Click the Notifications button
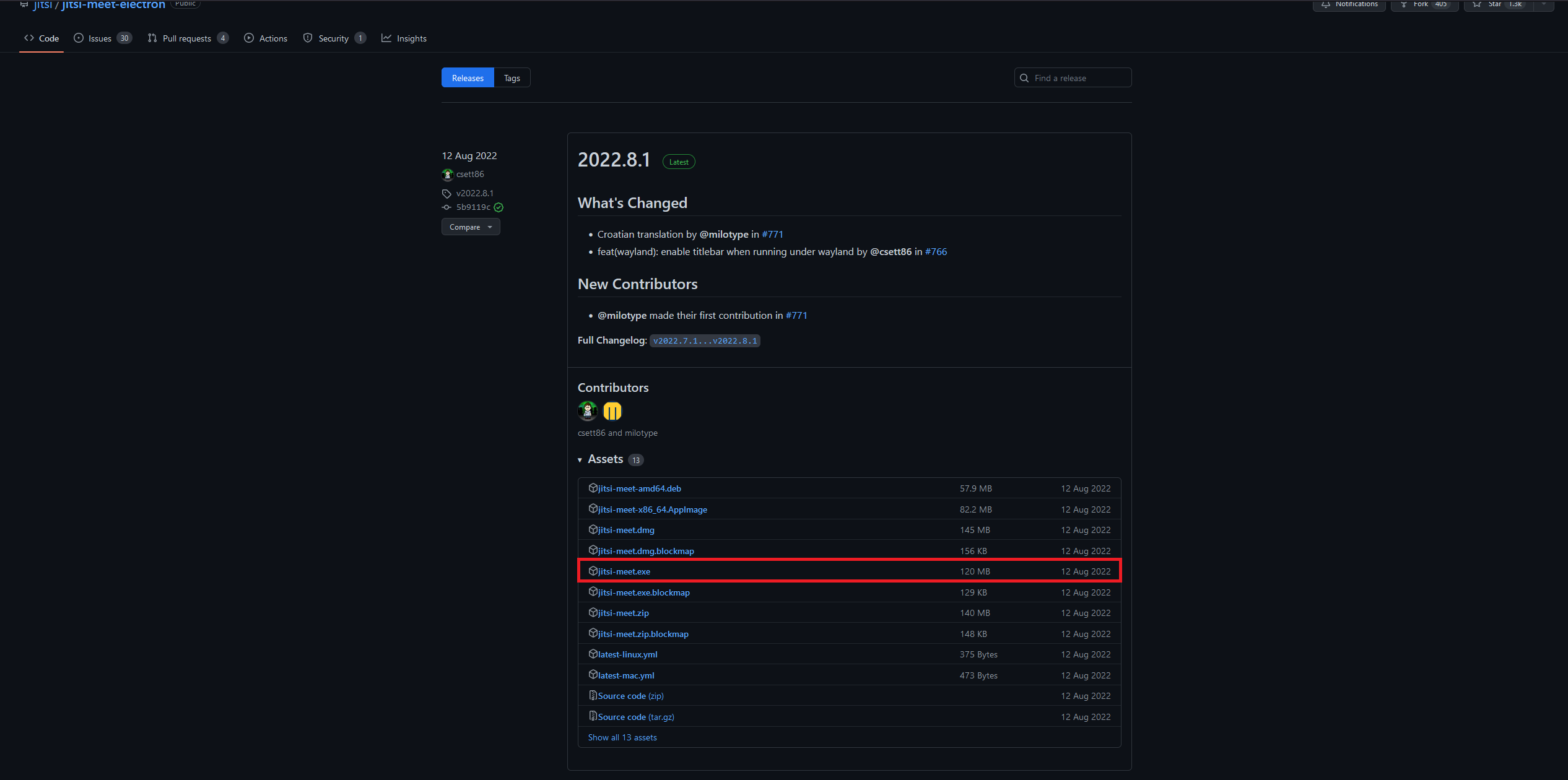Image resolution: width=1568 pixels, height=780 pixels. click(1349, 4)
